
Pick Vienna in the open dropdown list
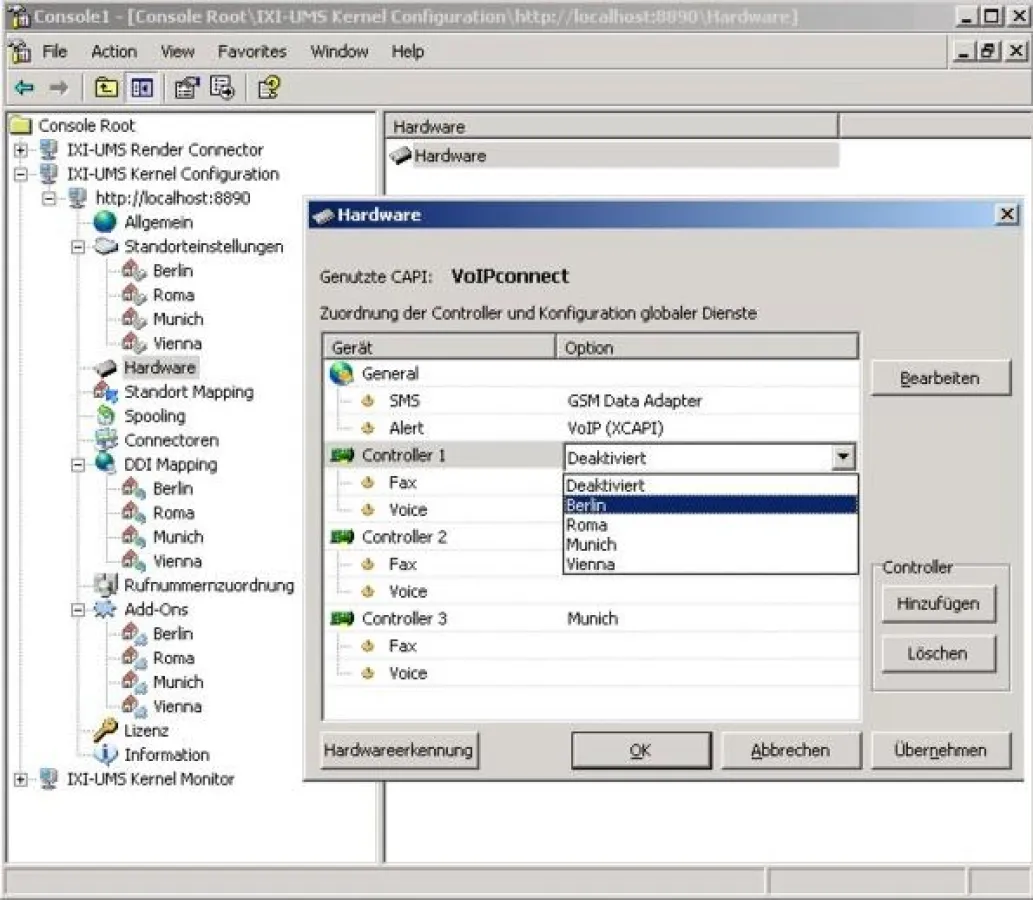(590, 564)
